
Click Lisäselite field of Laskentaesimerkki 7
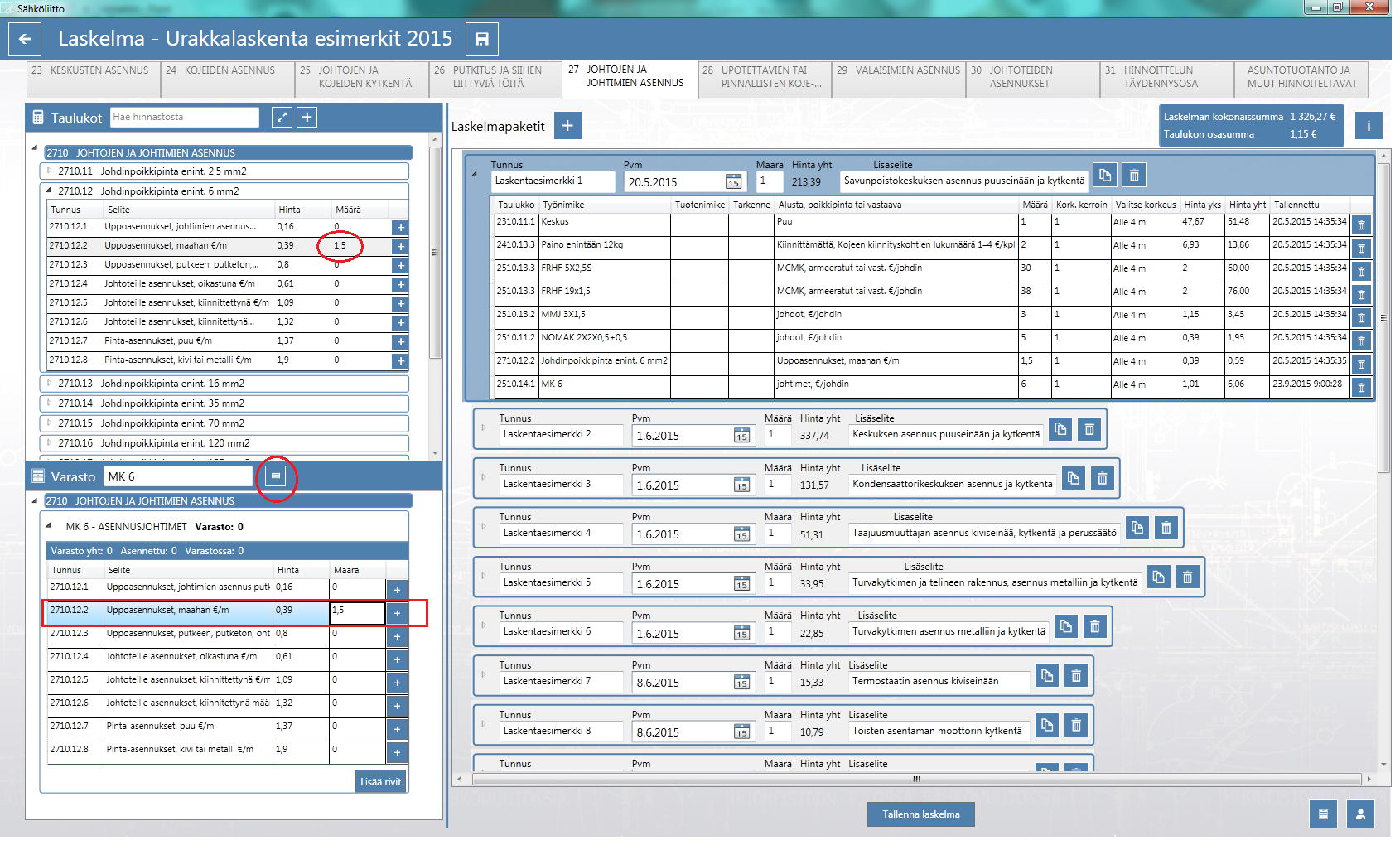(939, 681)
